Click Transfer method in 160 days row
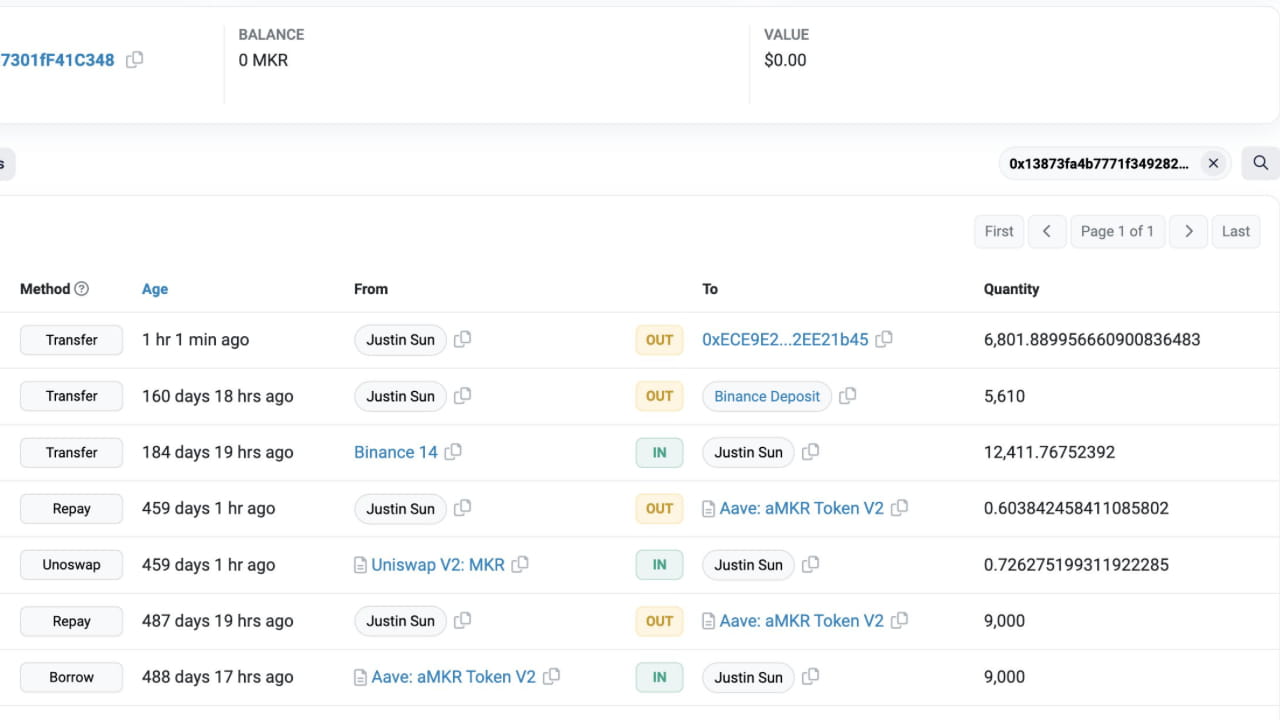1280x720 pixels. pos(71,396)
